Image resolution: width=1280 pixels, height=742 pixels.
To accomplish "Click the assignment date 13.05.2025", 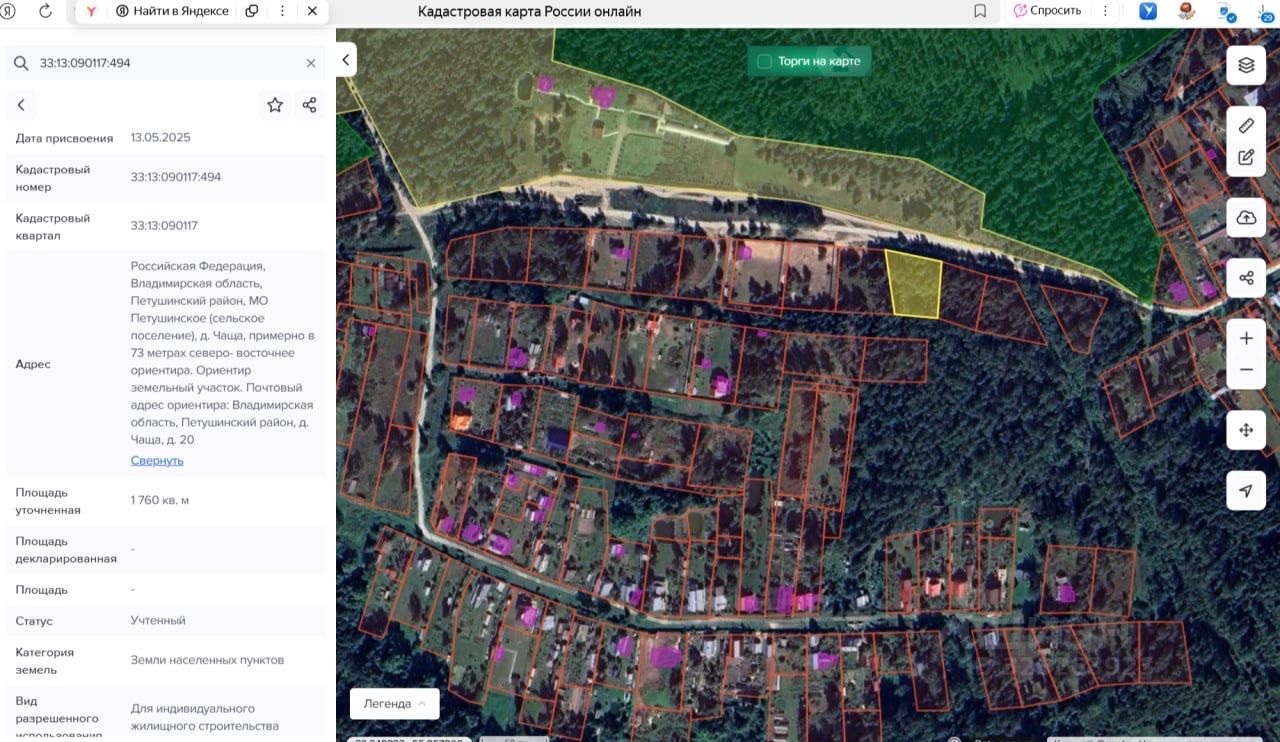I will click(160, 138).
